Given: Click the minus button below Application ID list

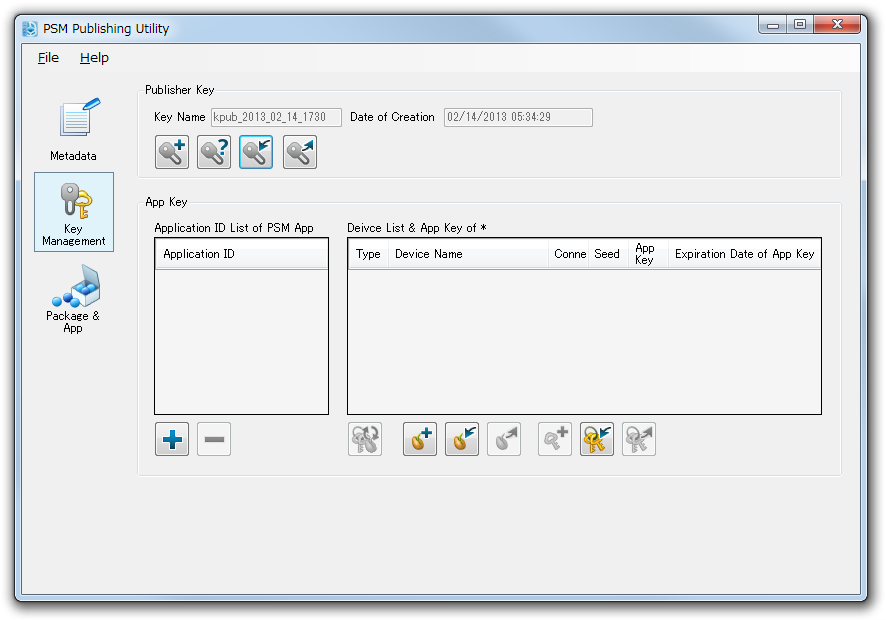Looking at the screenshot, I should 214,439.
